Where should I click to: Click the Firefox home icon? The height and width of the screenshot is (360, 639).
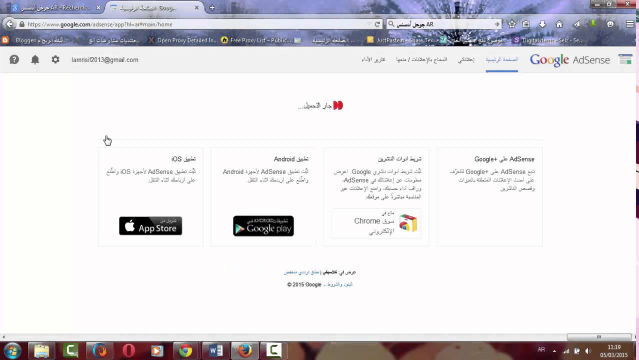tap(559, 24)
